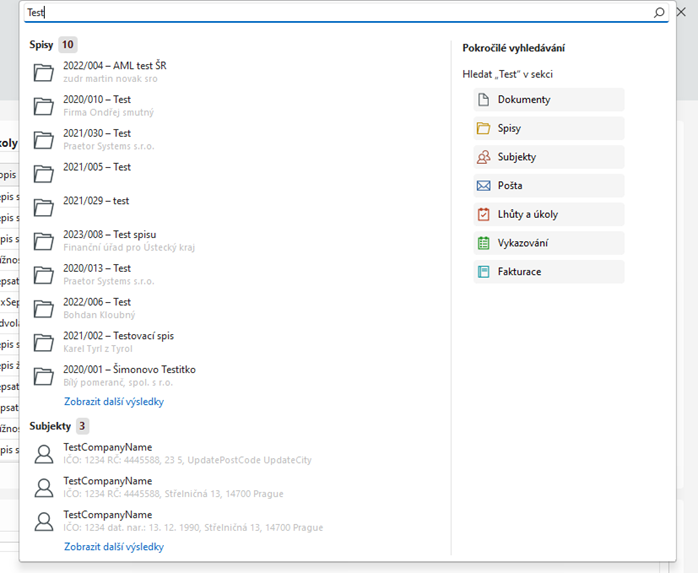Image resolution: width=698 pixels, height=573 pixels.
Task: Open 2020/001 – Šimonovo Testítko
Action: click(x=129, y=370)
